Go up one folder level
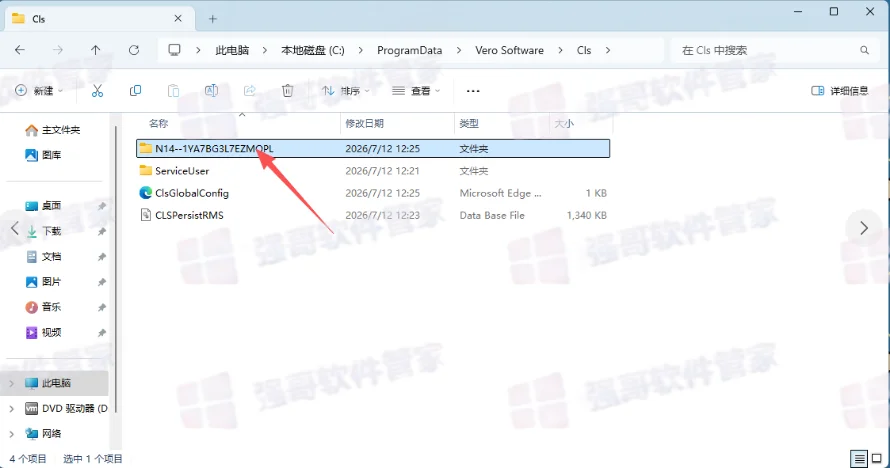Screen dimensions: 890x468 click(x=95, y=50)
